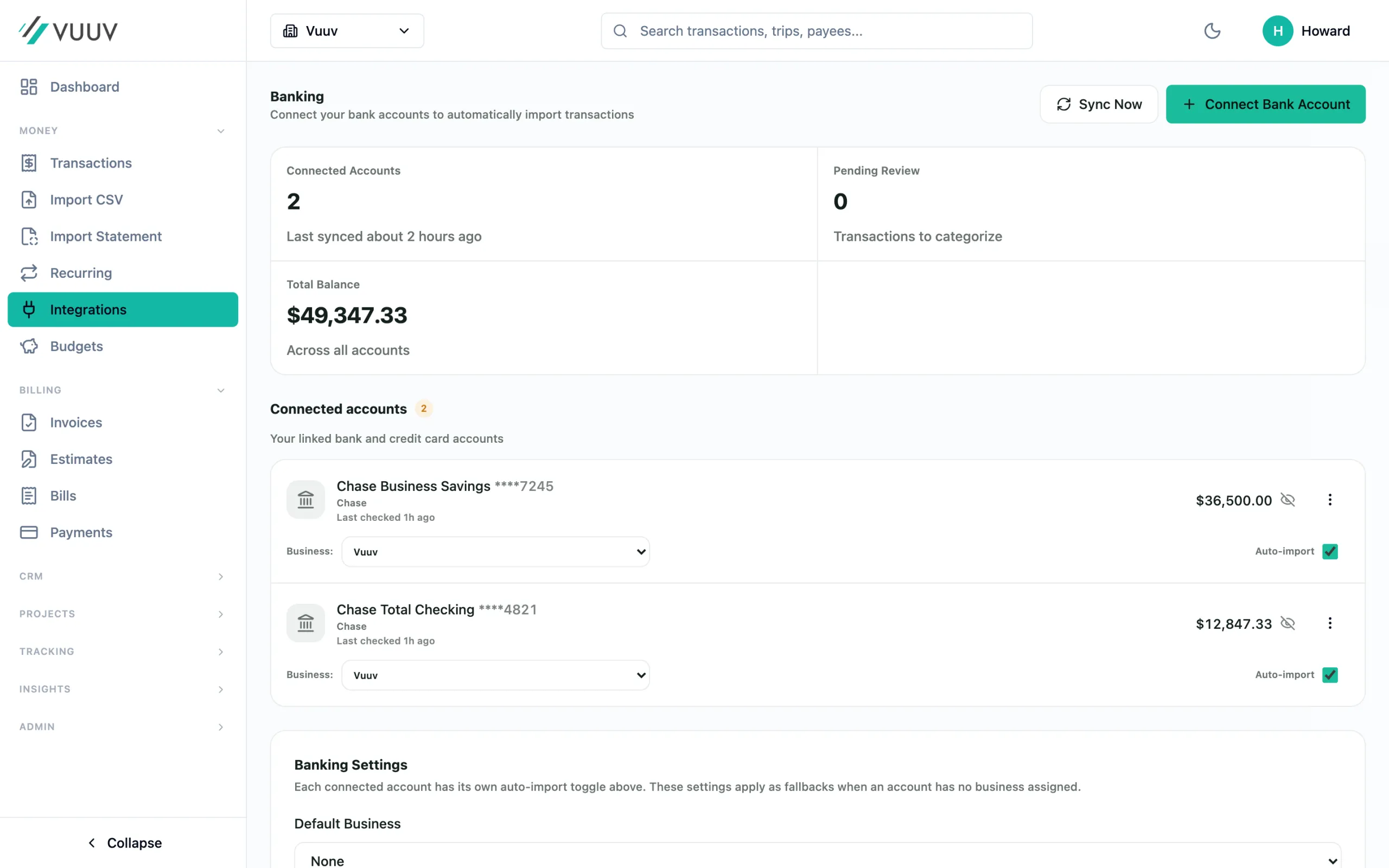Hide the $36,500.00 balance

pyautogui.click(x=1288, y=500)
